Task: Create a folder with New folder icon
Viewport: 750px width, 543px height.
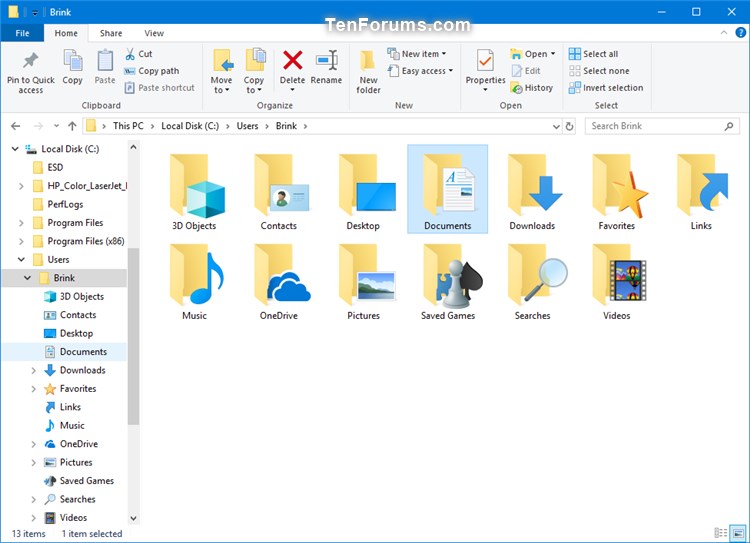Action: (x=368, y=70)
